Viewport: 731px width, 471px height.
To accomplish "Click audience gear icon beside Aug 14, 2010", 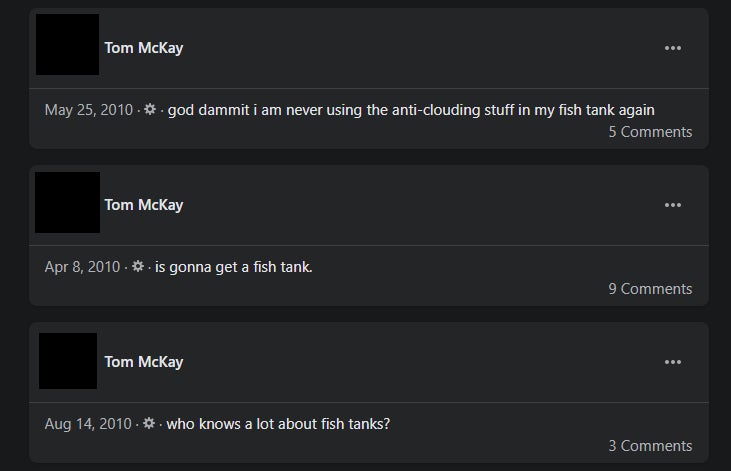I will 149,424.
